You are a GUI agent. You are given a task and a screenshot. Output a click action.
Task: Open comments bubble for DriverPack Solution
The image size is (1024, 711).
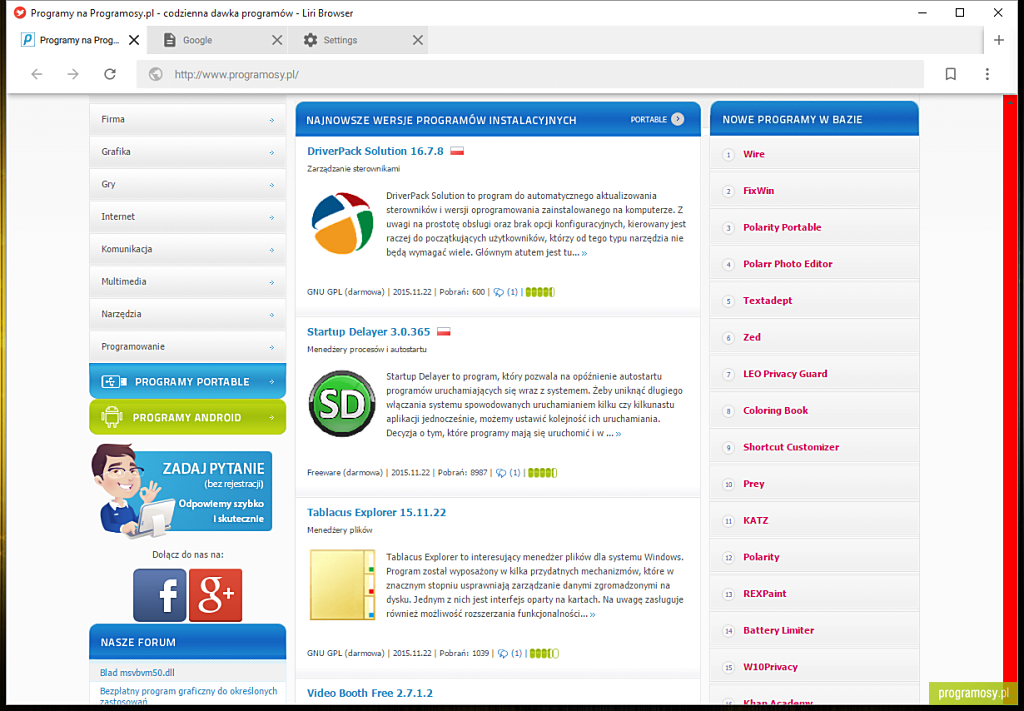(499, 292)
